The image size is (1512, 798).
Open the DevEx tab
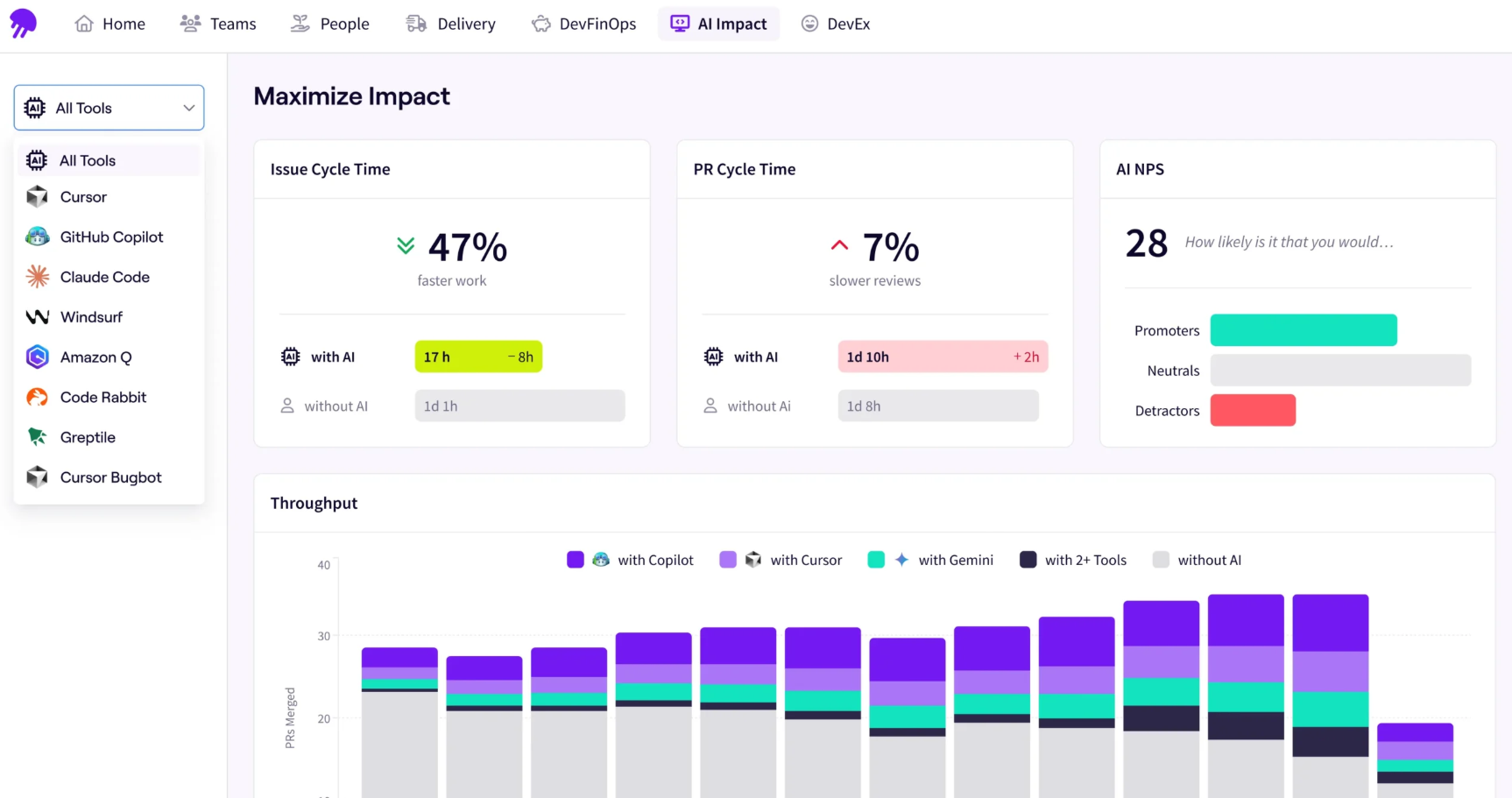point(836,24)
